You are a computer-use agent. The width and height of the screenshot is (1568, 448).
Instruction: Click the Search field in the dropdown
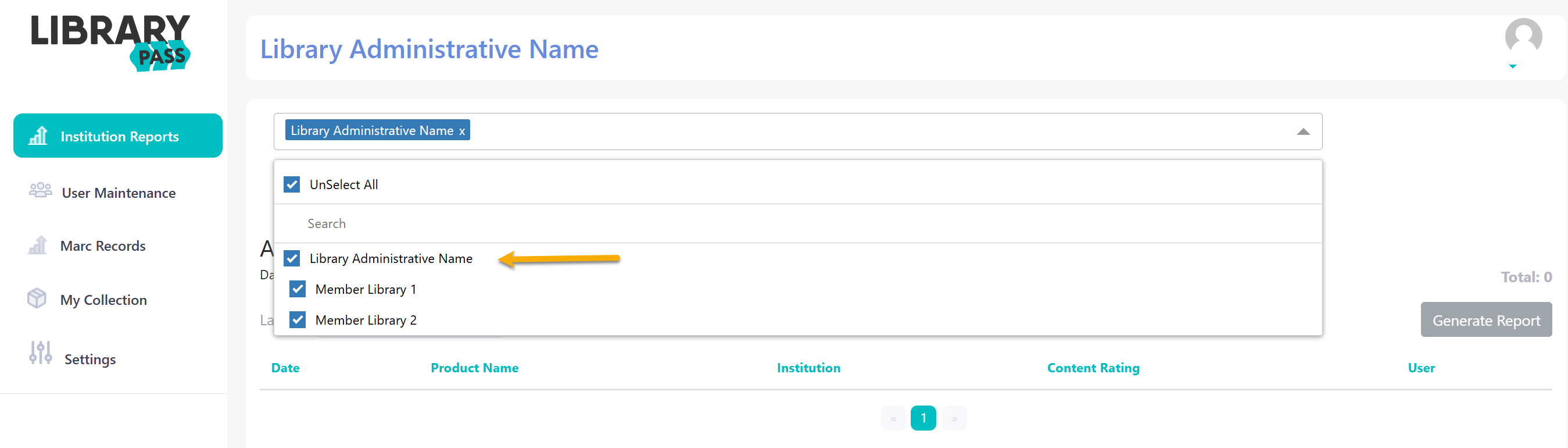point(797,223)
